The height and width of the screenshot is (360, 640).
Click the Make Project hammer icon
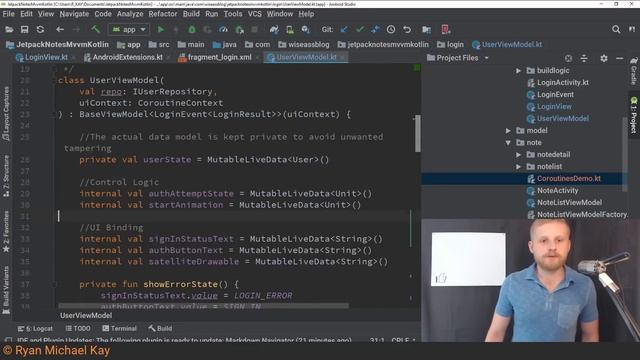click(x=96, y=29)
